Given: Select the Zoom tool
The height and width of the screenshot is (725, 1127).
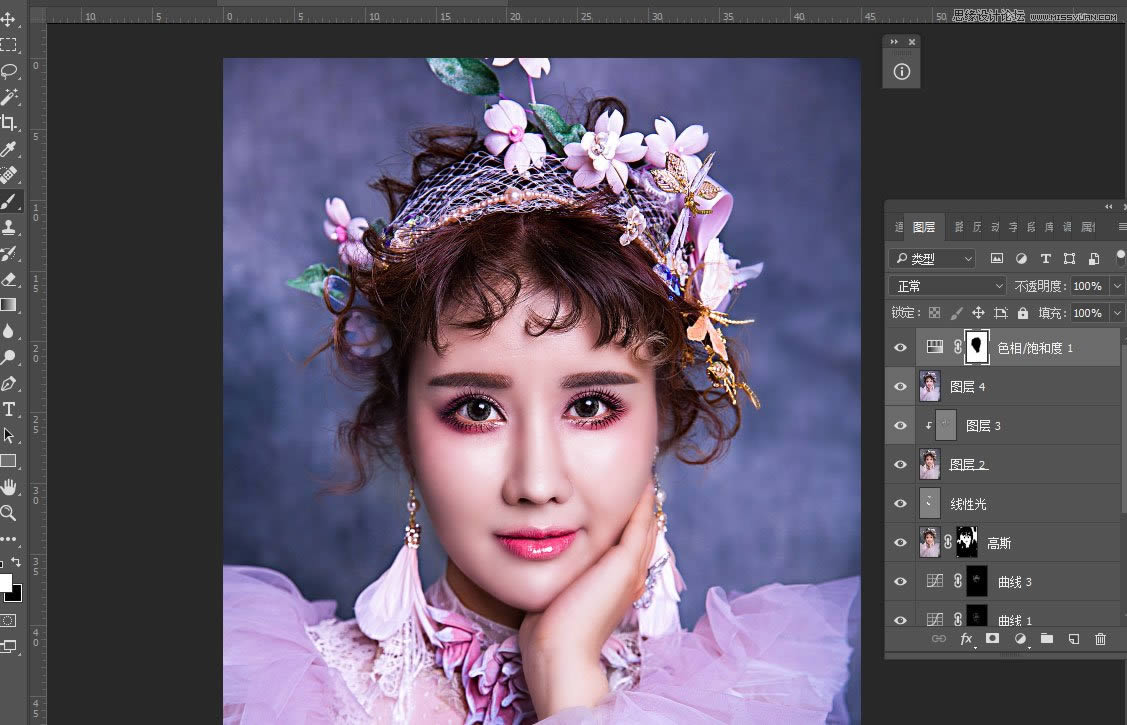Looking at the screenshot, I should (9, 513).
